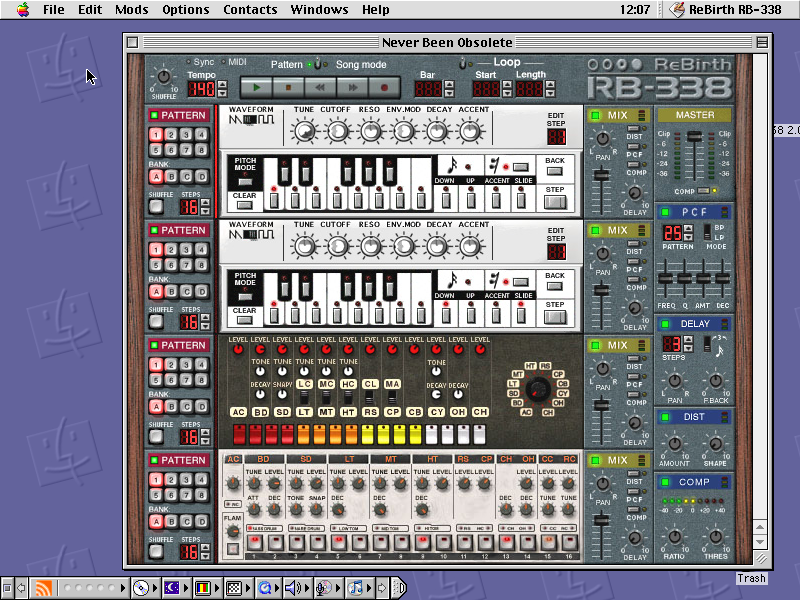Click the window's scrollbar down arrow
This screenshot has width=800, height=600.
760,542
